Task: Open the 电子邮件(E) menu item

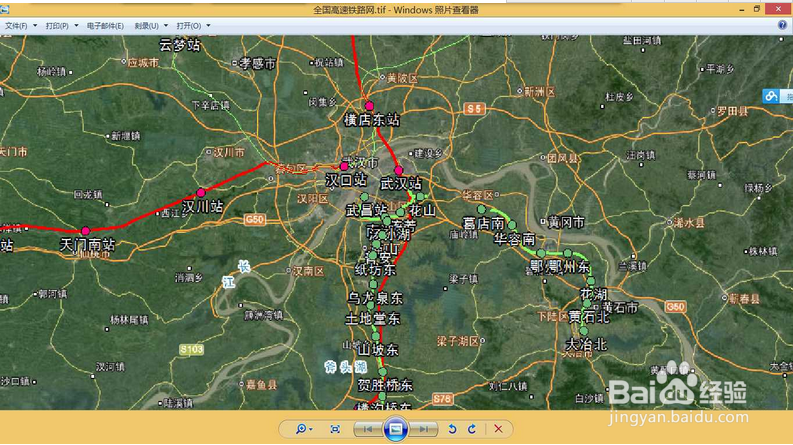Action: coord(105,26)
